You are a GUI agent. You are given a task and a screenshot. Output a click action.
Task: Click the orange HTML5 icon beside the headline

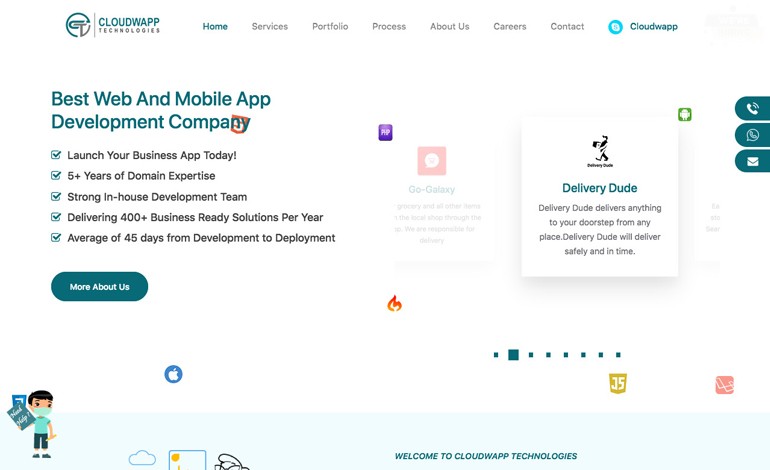pos(239,124)
